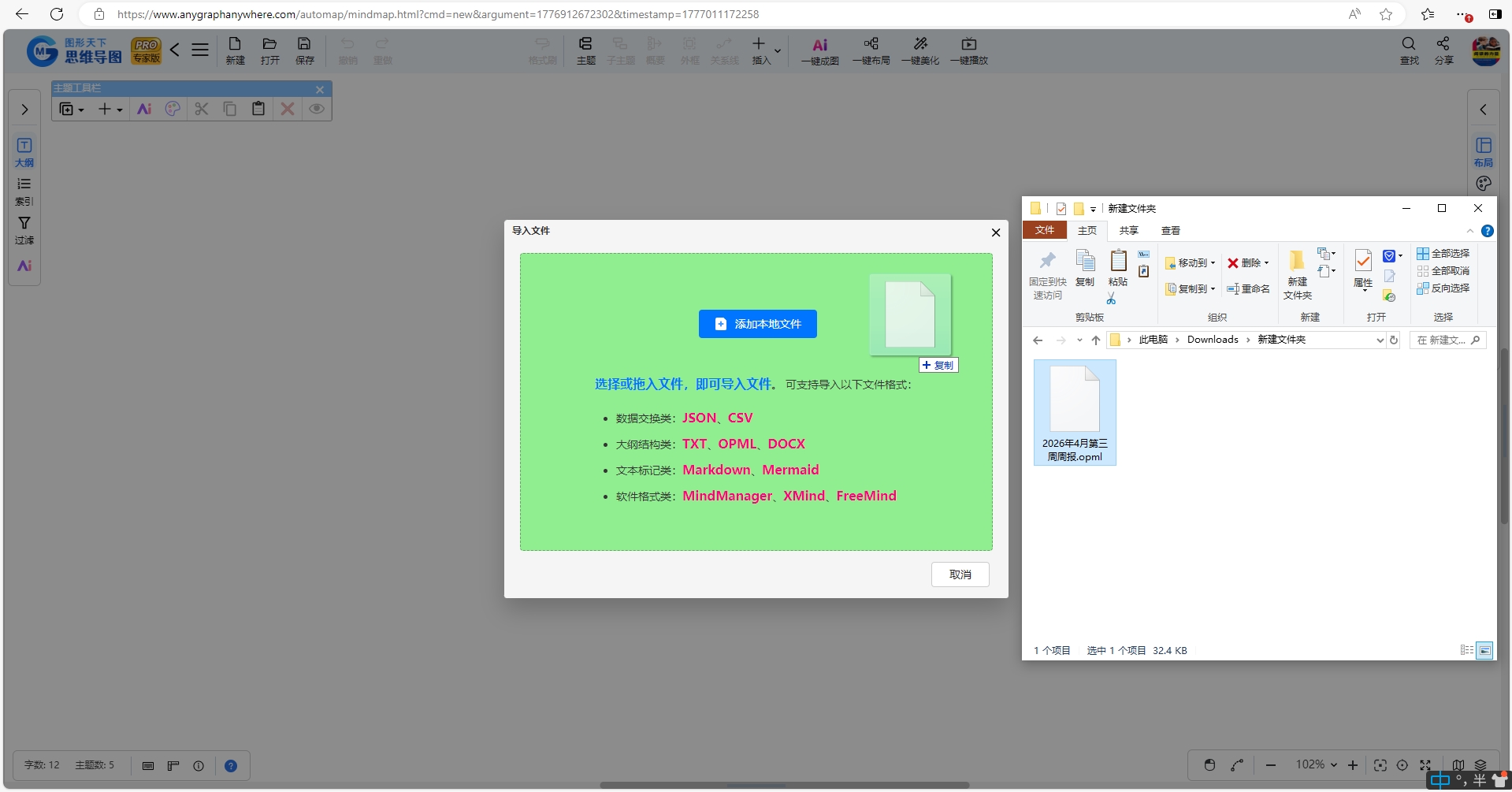Image resolution: width=1512 pixels, height=792 pixels.
Task: Click 反向选择 in Explorer ribbon
Action: coord(1443,288)
